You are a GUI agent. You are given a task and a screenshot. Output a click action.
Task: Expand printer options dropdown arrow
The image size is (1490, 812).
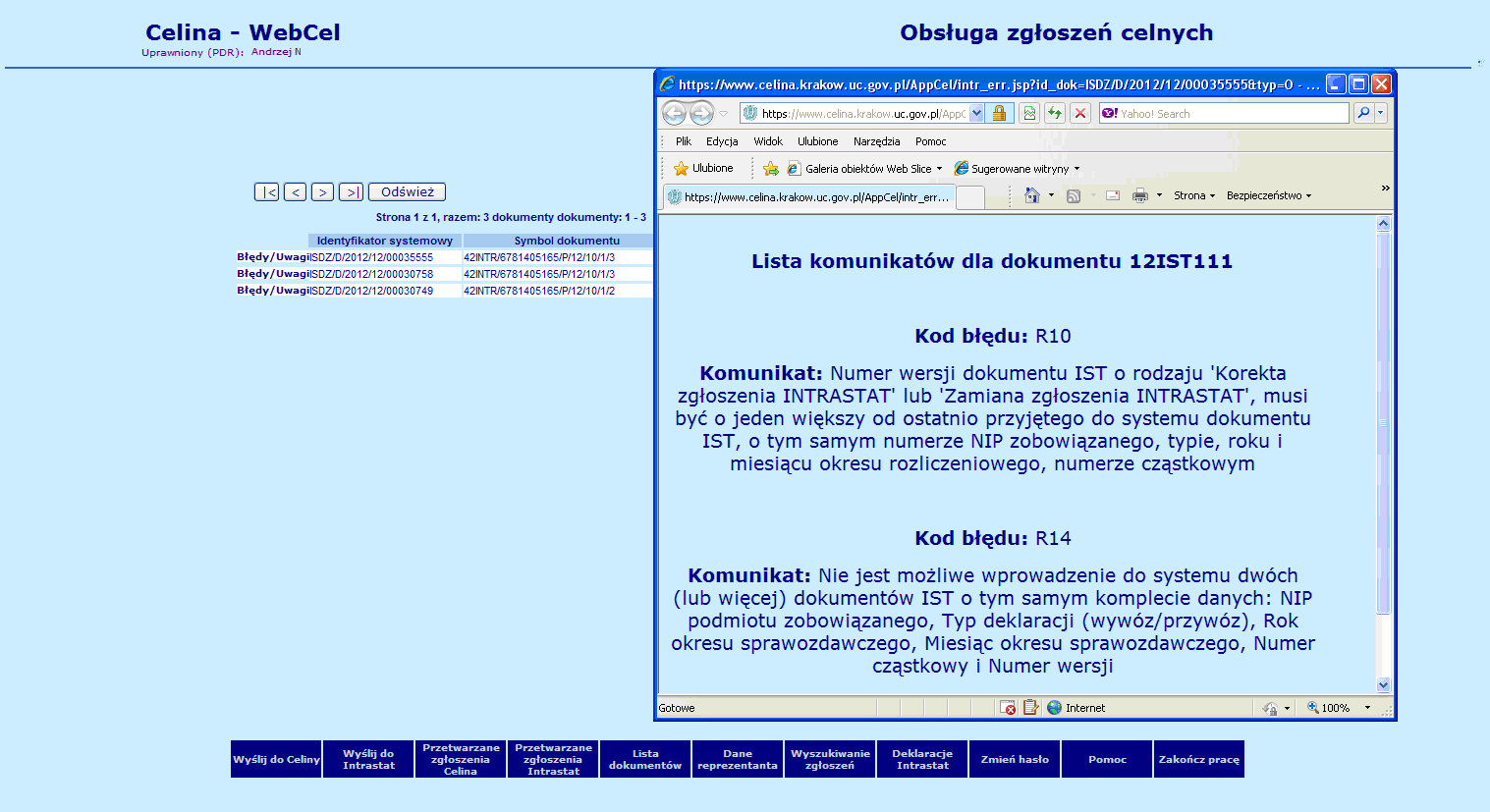1159,195
